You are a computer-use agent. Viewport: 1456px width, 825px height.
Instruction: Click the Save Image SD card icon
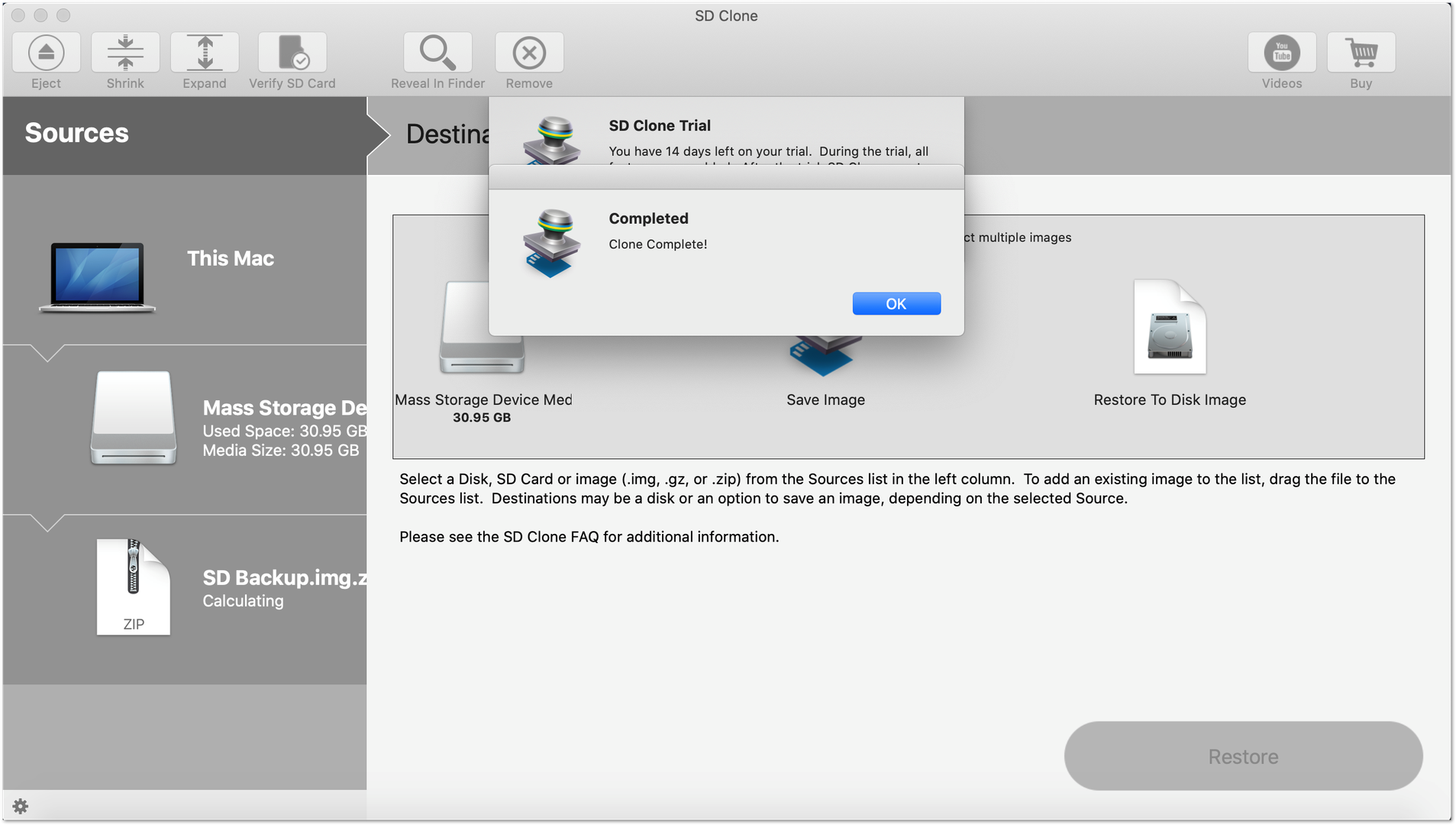point(825,356)
